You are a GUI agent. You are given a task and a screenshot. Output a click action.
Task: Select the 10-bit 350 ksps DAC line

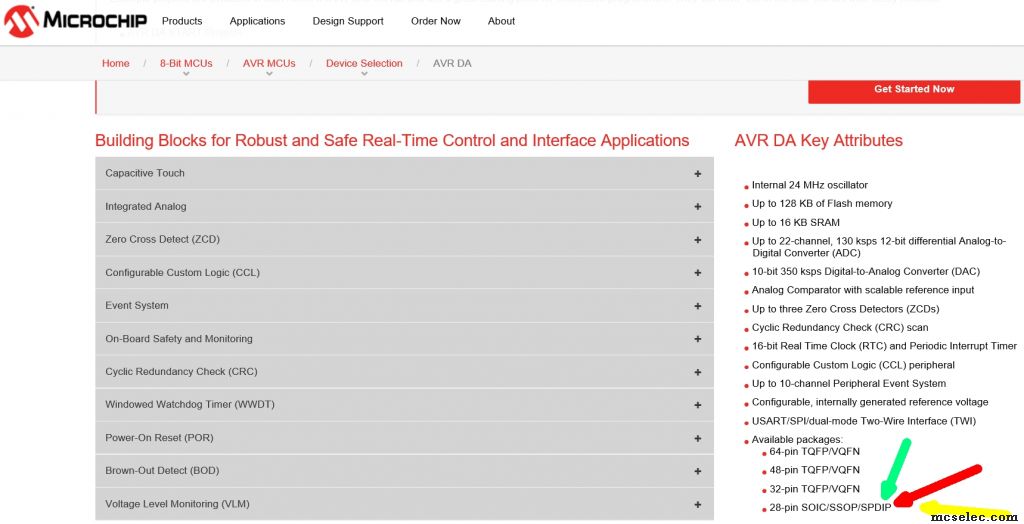click(x=865, y=271)
